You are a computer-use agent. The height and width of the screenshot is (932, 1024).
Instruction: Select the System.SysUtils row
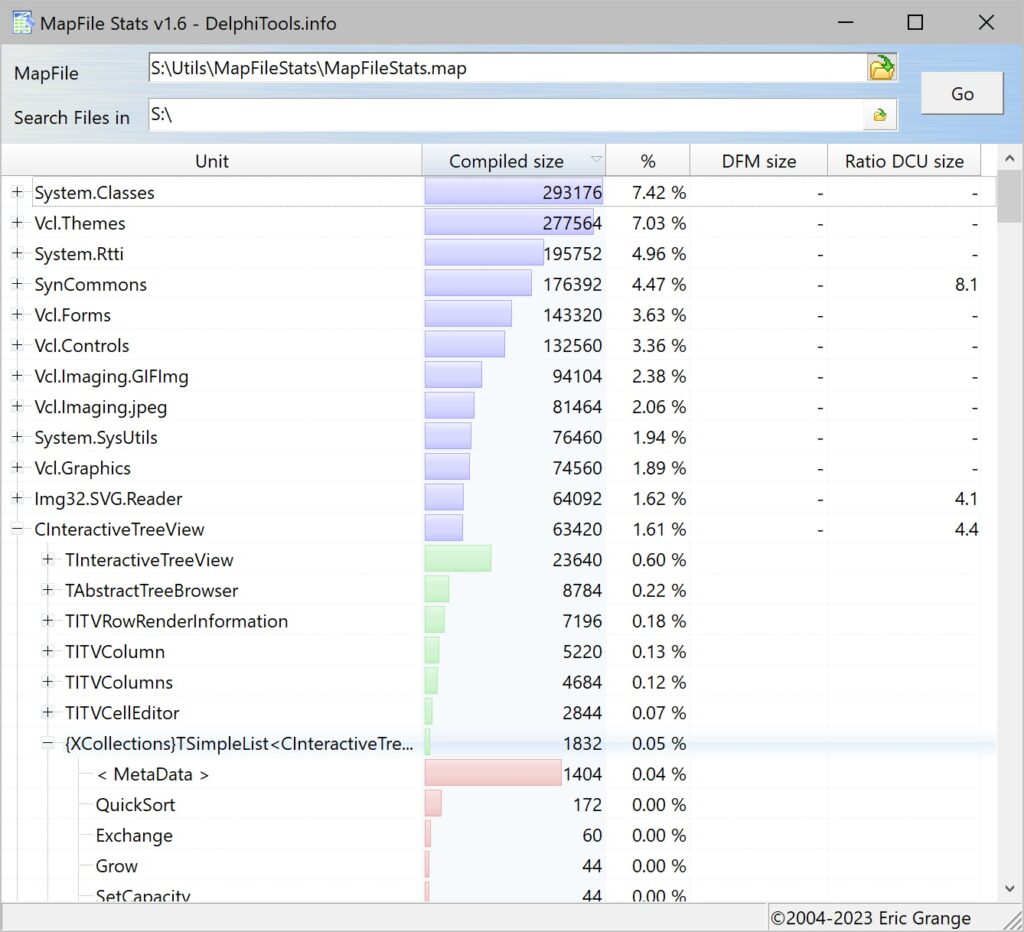(x=498, y=438)
